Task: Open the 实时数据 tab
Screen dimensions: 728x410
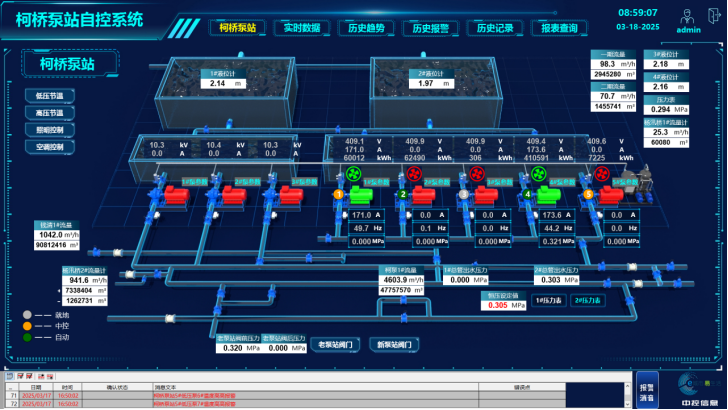Action: (x=301, y=28)
